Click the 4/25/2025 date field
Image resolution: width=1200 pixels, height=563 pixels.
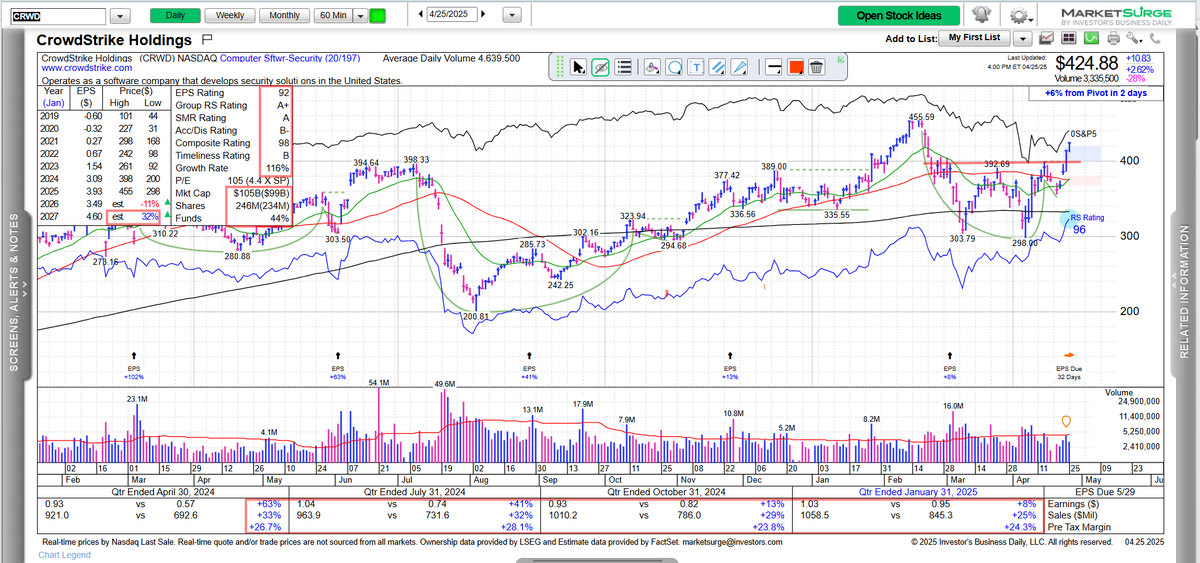pyautogui.click(x=453, y=16)
